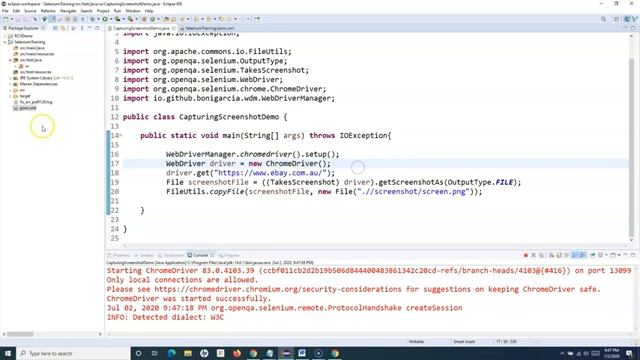Viewport: 640px width, 360px height.
Task: Click the red Terminate button in Console
Action: (x=526, y=255)
